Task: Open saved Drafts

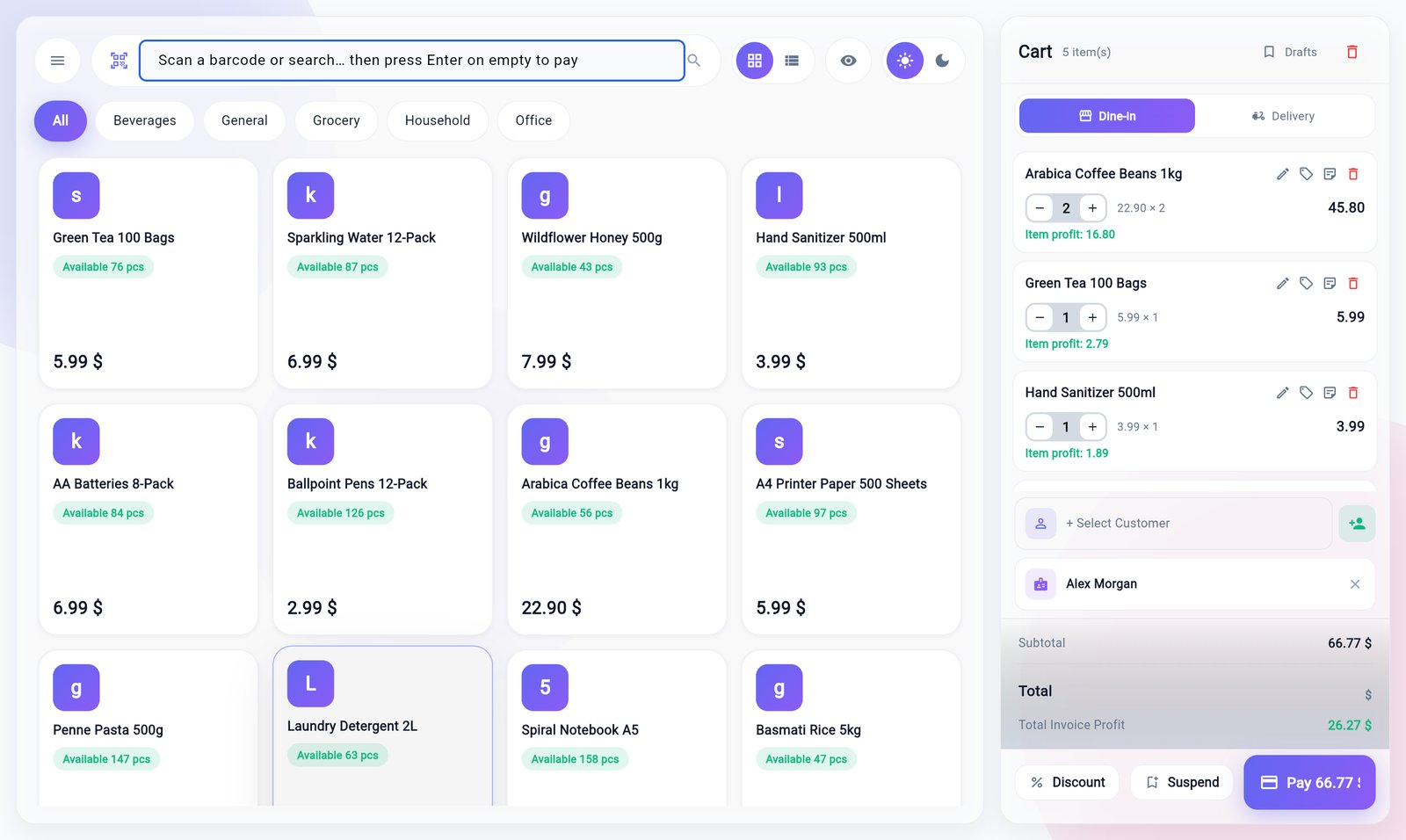Action: tap(1290, 52)
